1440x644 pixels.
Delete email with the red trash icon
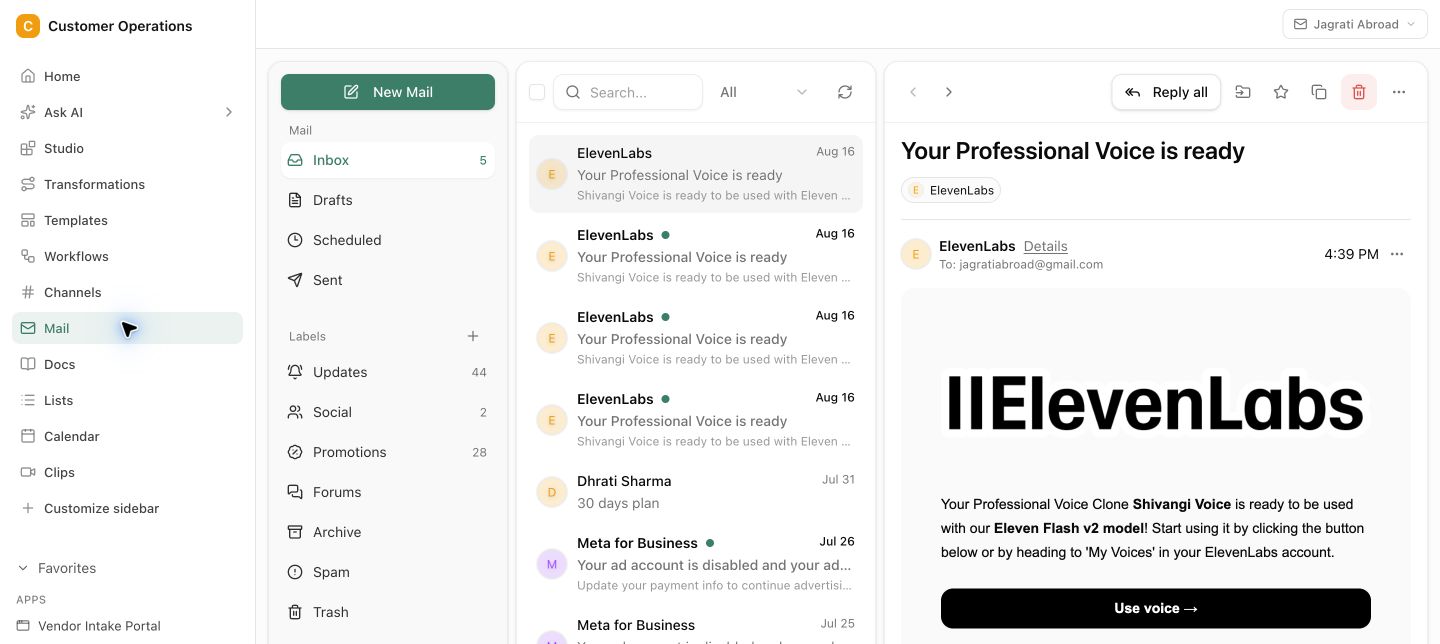pyautogui.click(x=1359, y=92)
